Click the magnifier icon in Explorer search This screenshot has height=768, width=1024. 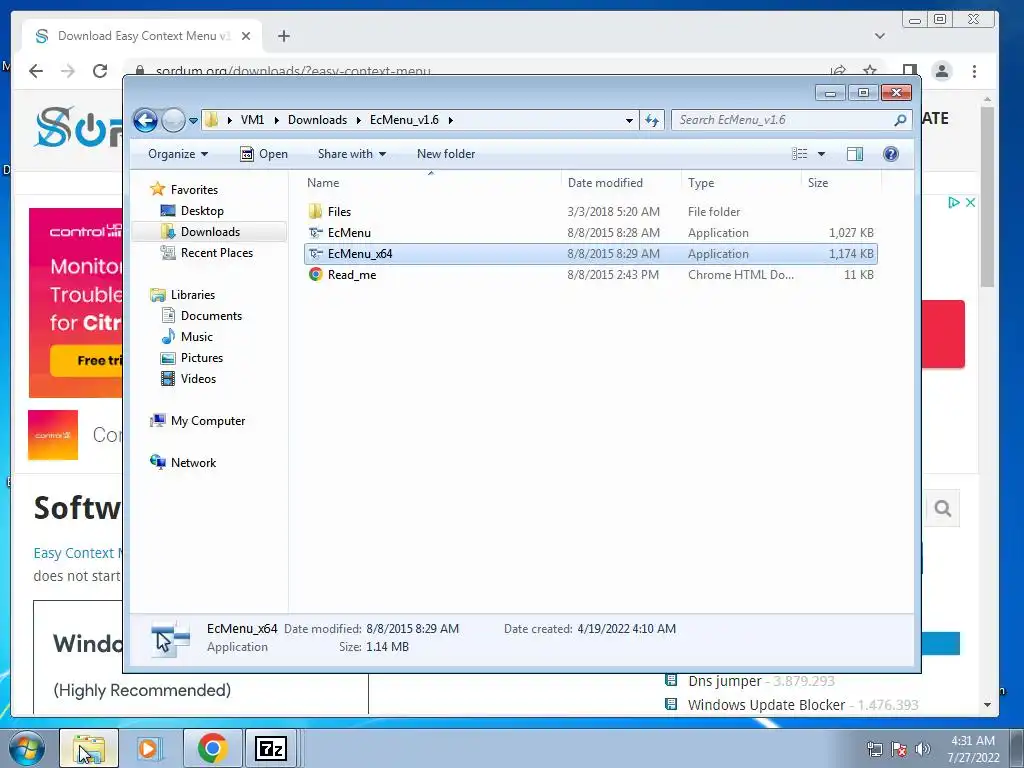pyautogui.click(x=901, y=120)
